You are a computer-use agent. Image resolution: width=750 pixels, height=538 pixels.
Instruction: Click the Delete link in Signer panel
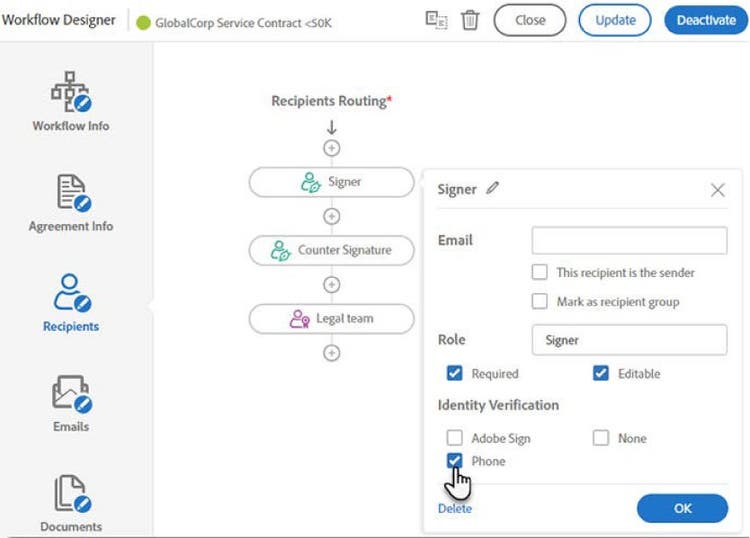454,508
